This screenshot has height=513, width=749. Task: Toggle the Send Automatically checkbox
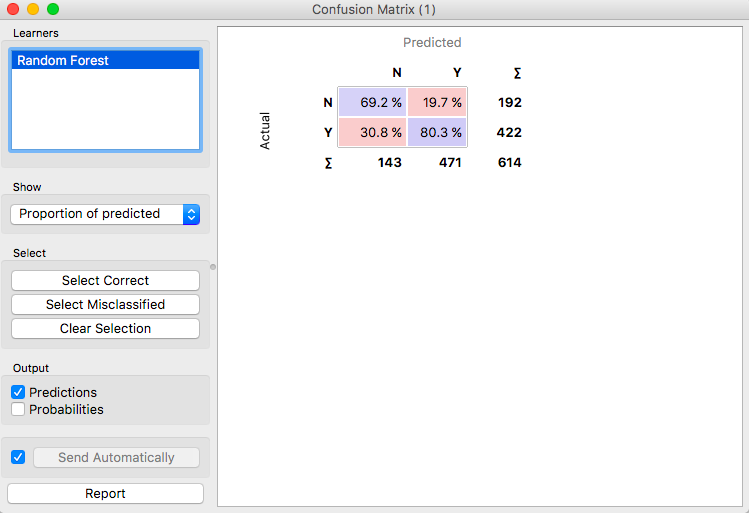click(x=18, y=458)
